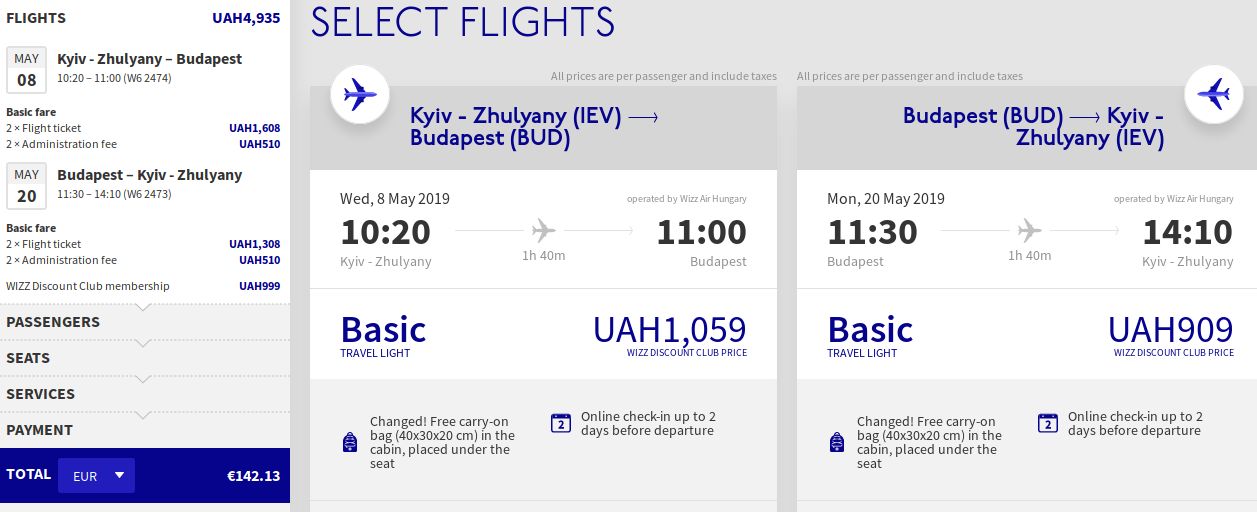Click the Budapest – Kyiv - Zhulyany itinerary
Viewport: 1257px width, 512px height.
tap(149, 175)
